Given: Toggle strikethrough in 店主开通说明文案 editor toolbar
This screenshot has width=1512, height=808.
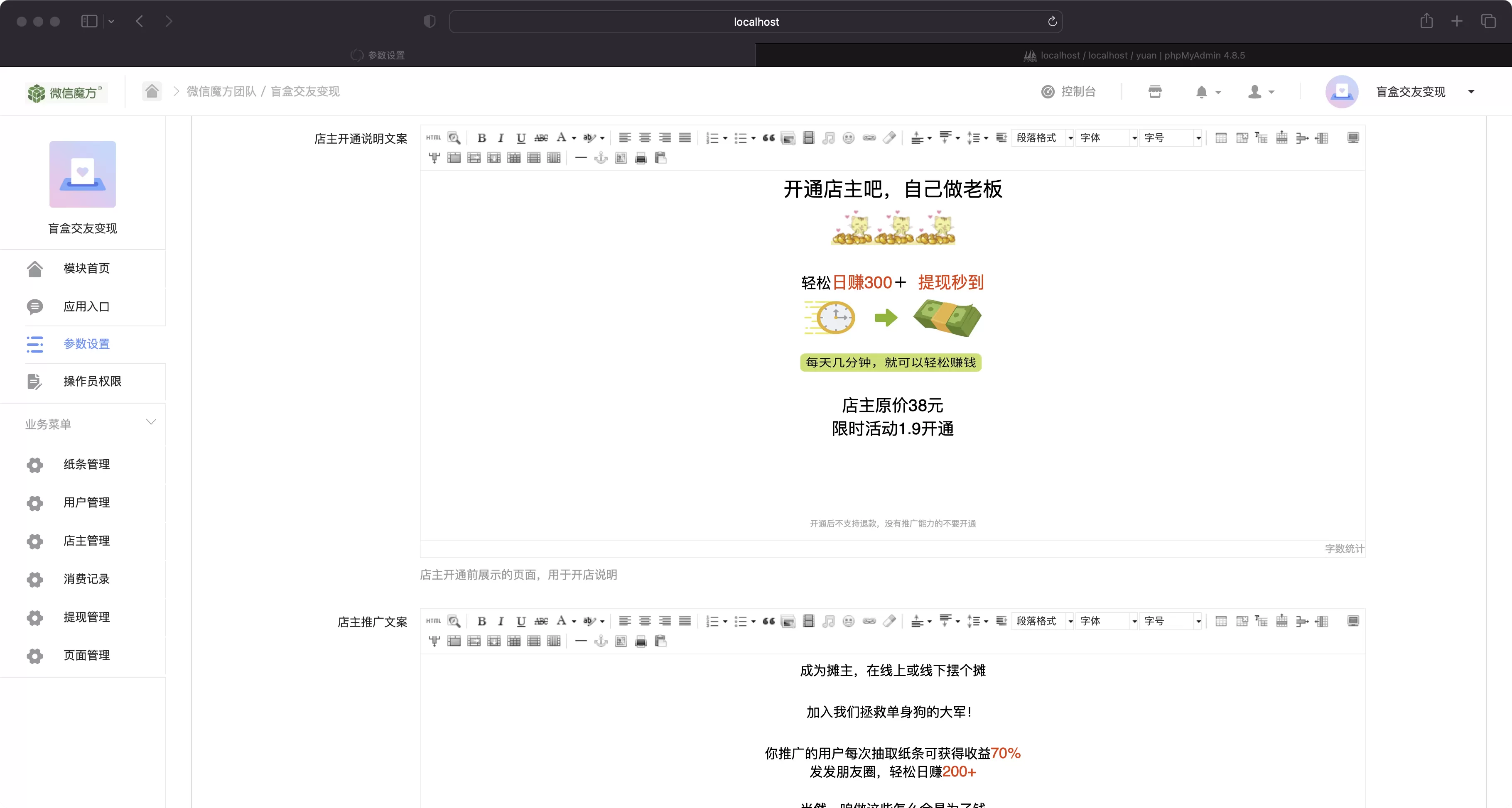Looking at the screenshot, I should click(x=540, y=138).
